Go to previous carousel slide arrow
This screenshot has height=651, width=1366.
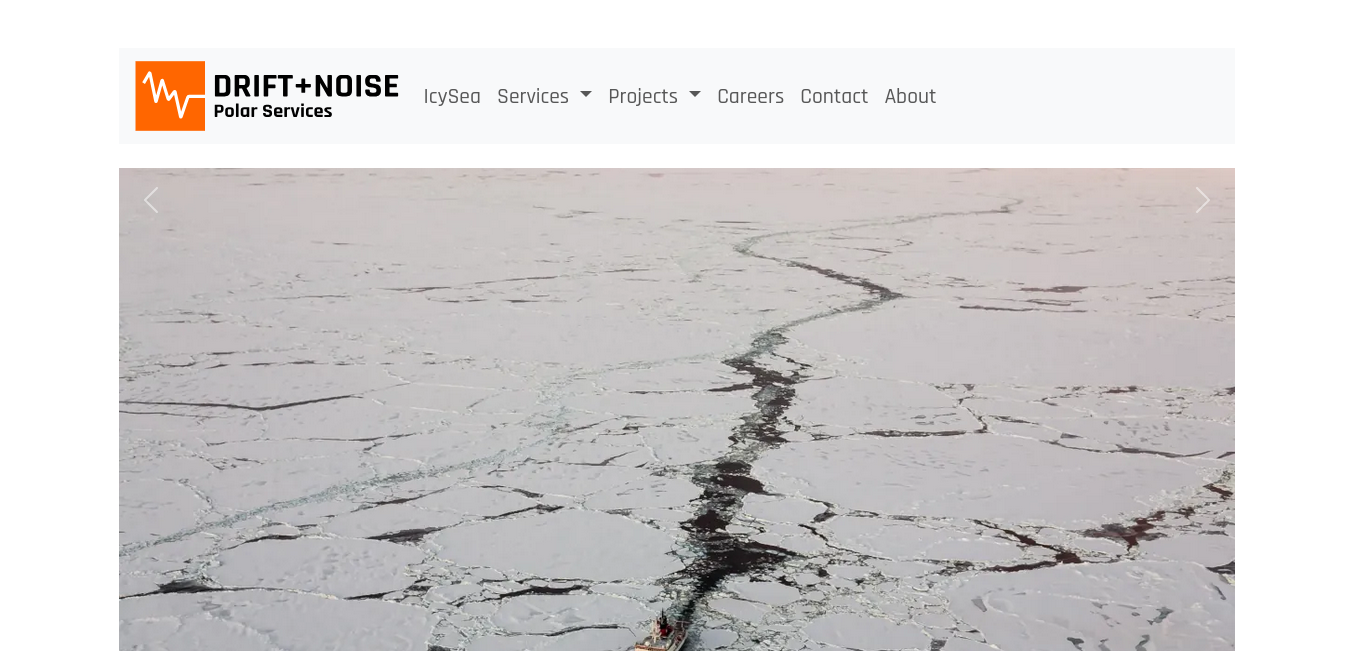[151, 200]
